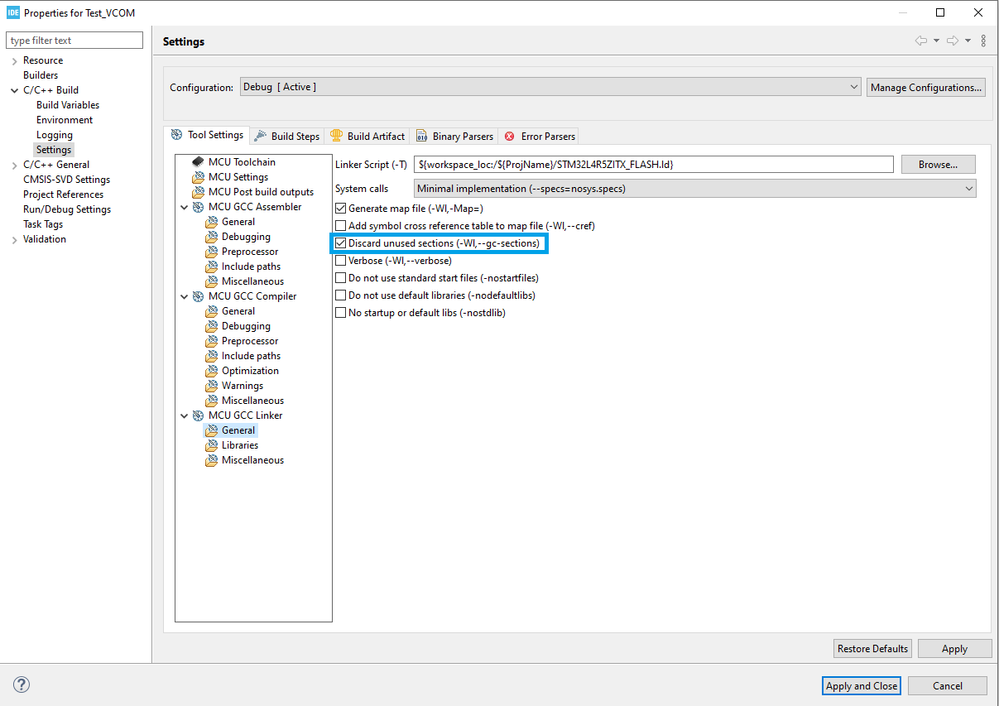Expand the C/C++ General tree node

coord(14,165)
